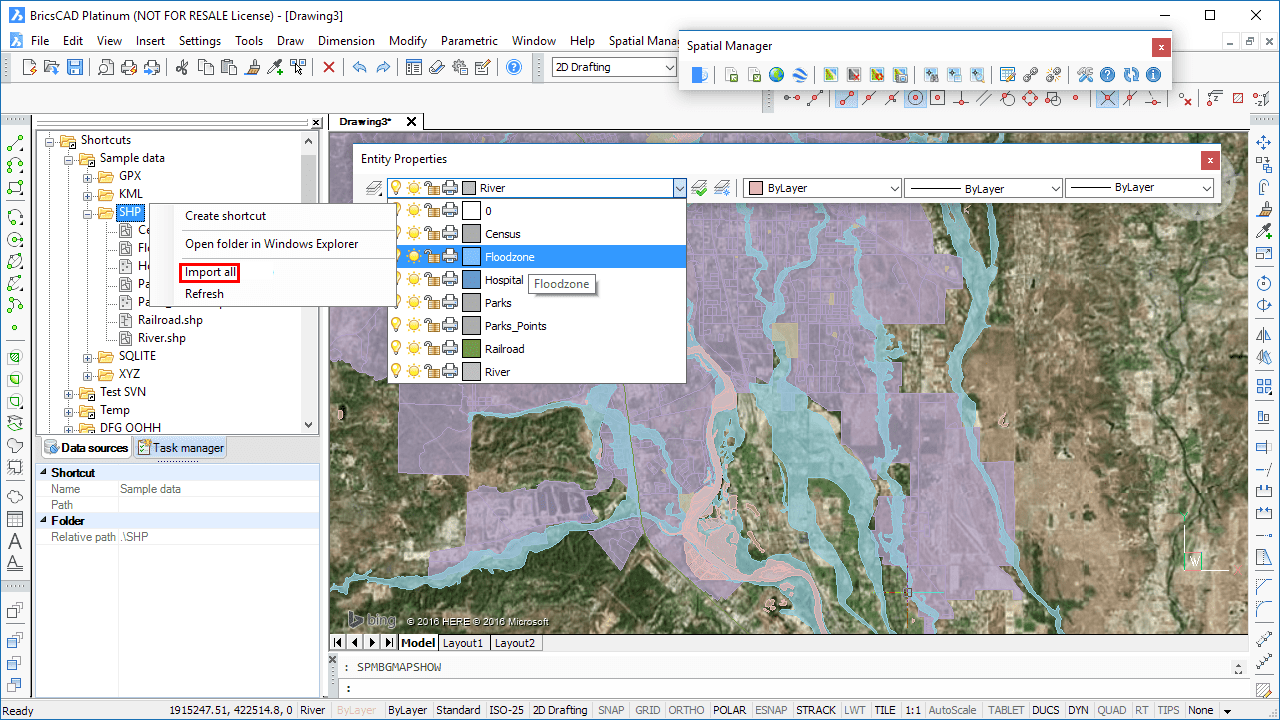This screenshot has height=720, width=1280.
Task: Toggle ORTHO in the status bar
Action: pyautogui.click(x=686, y=710)
